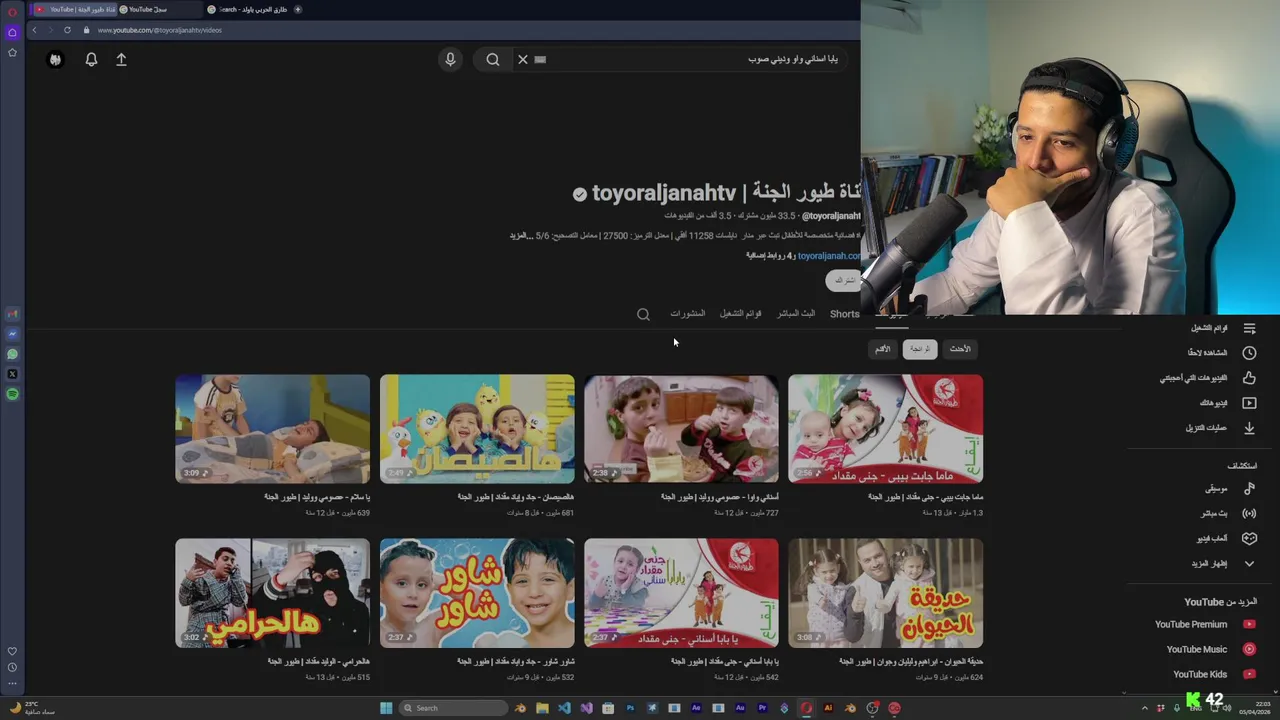Click the title text of هالصيصان video
The image size is (1280, 720).
tap(516, 497)
